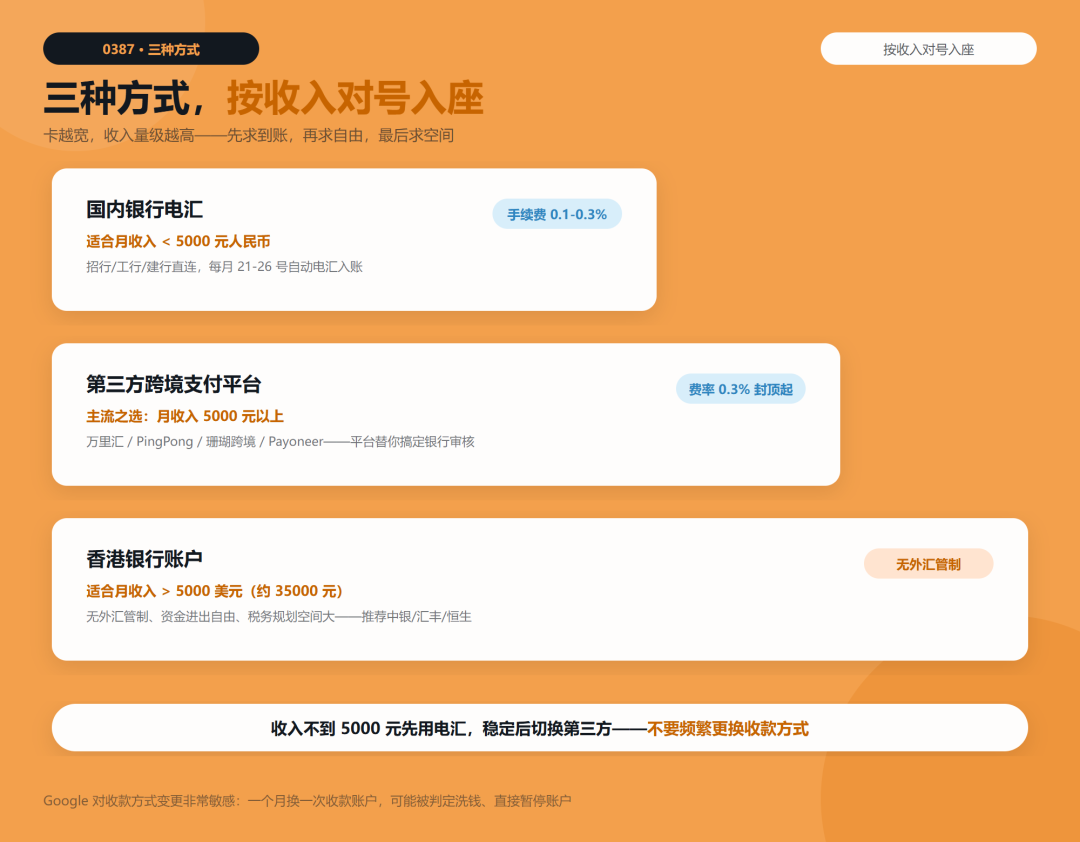Click the banner "收入不到 5000 元先用电汇" text

[539, 728]
